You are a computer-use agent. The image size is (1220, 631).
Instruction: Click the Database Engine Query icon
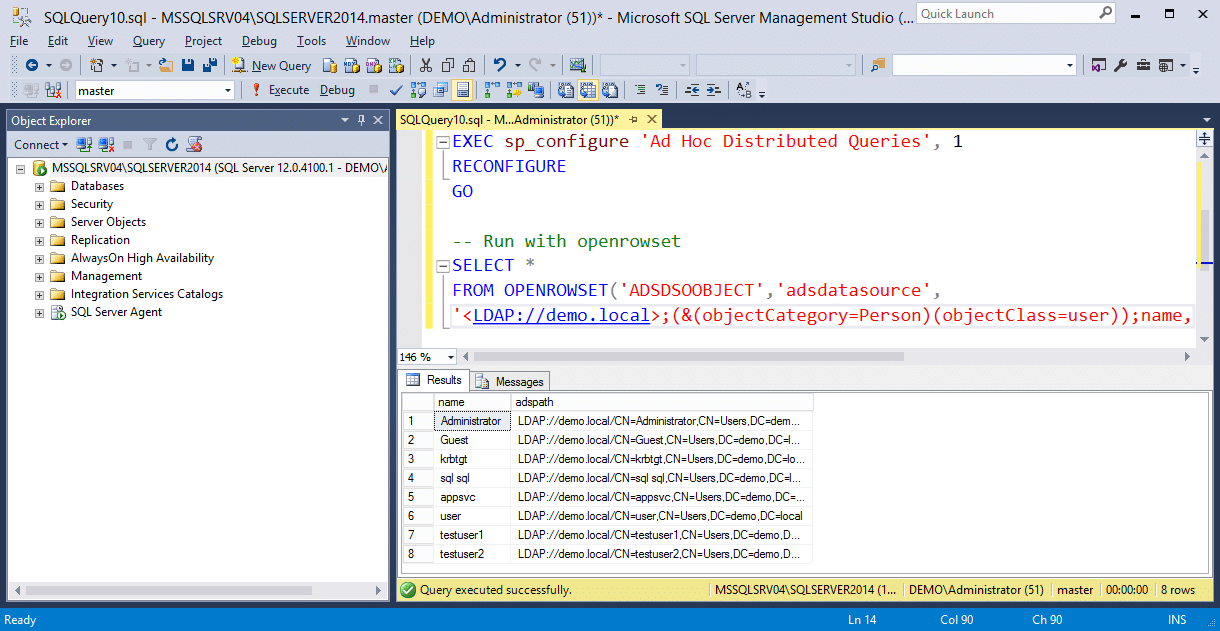click(x=329, y=65)
